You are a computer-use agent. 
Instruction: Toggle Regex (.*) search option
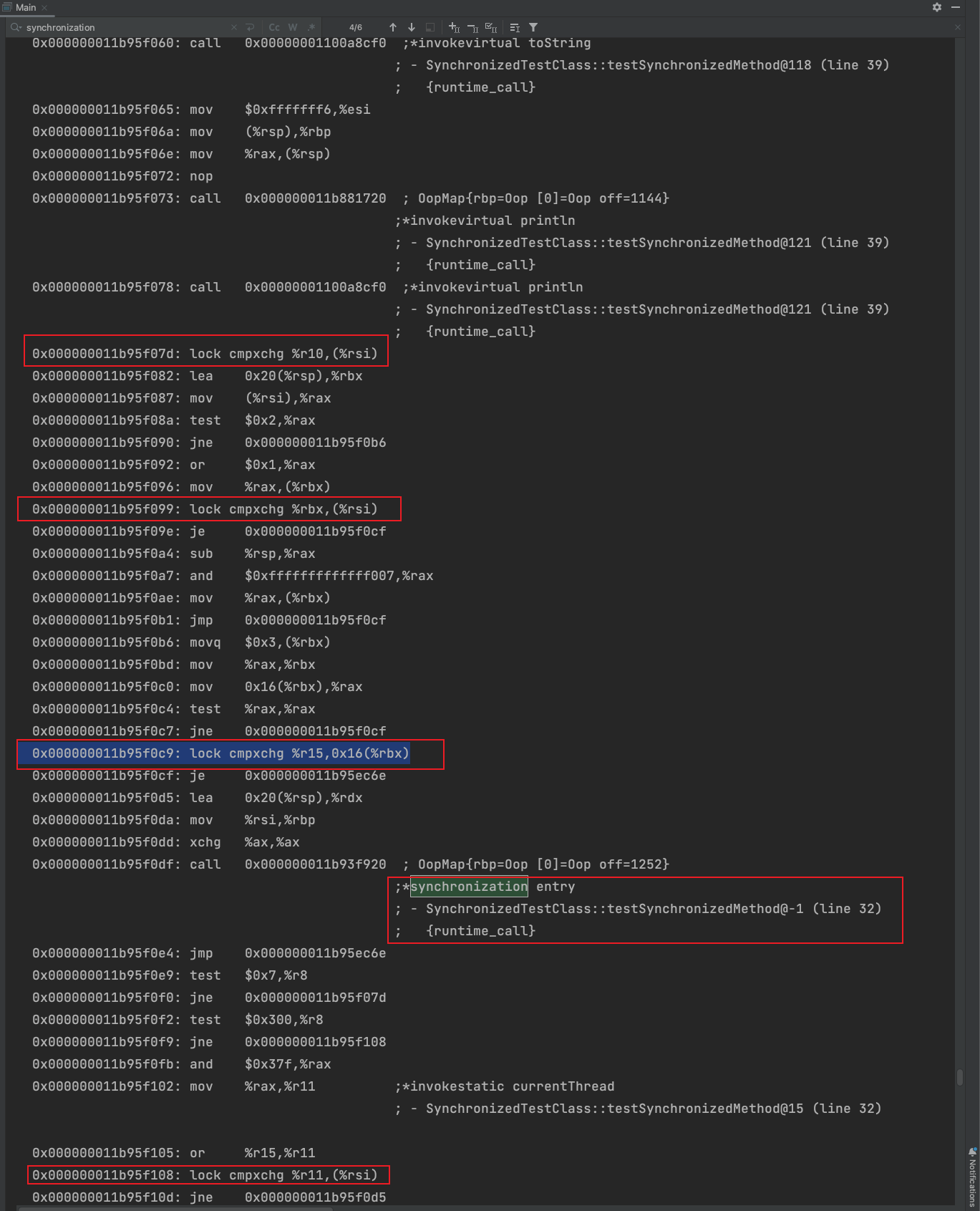point(311,27)
